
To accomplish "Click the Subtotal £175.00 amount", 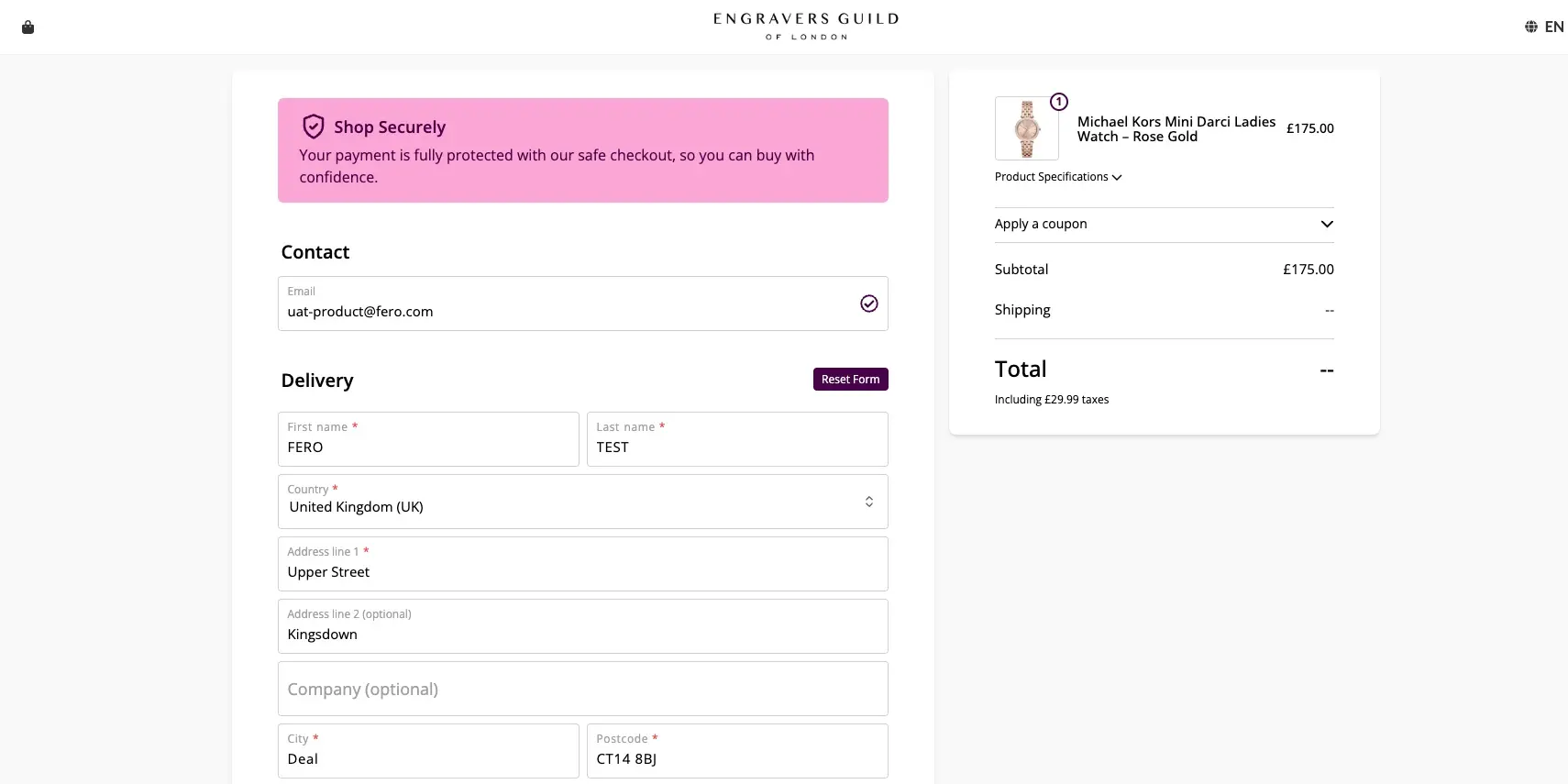I will (x=1308, y=270).
